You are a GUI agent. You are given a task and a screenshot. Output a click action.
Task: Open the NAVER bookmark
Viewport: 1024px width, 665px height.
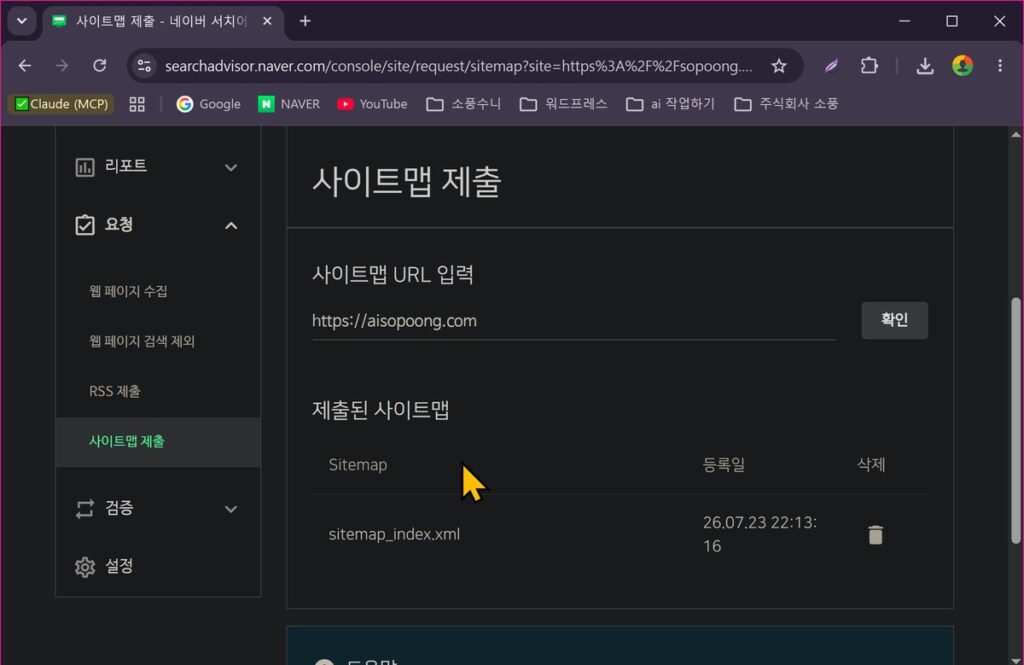tap(289, 104)
